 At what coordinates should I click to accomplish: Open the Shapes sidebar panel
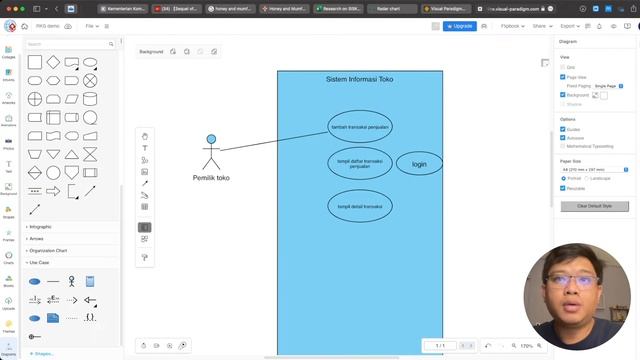9,212
